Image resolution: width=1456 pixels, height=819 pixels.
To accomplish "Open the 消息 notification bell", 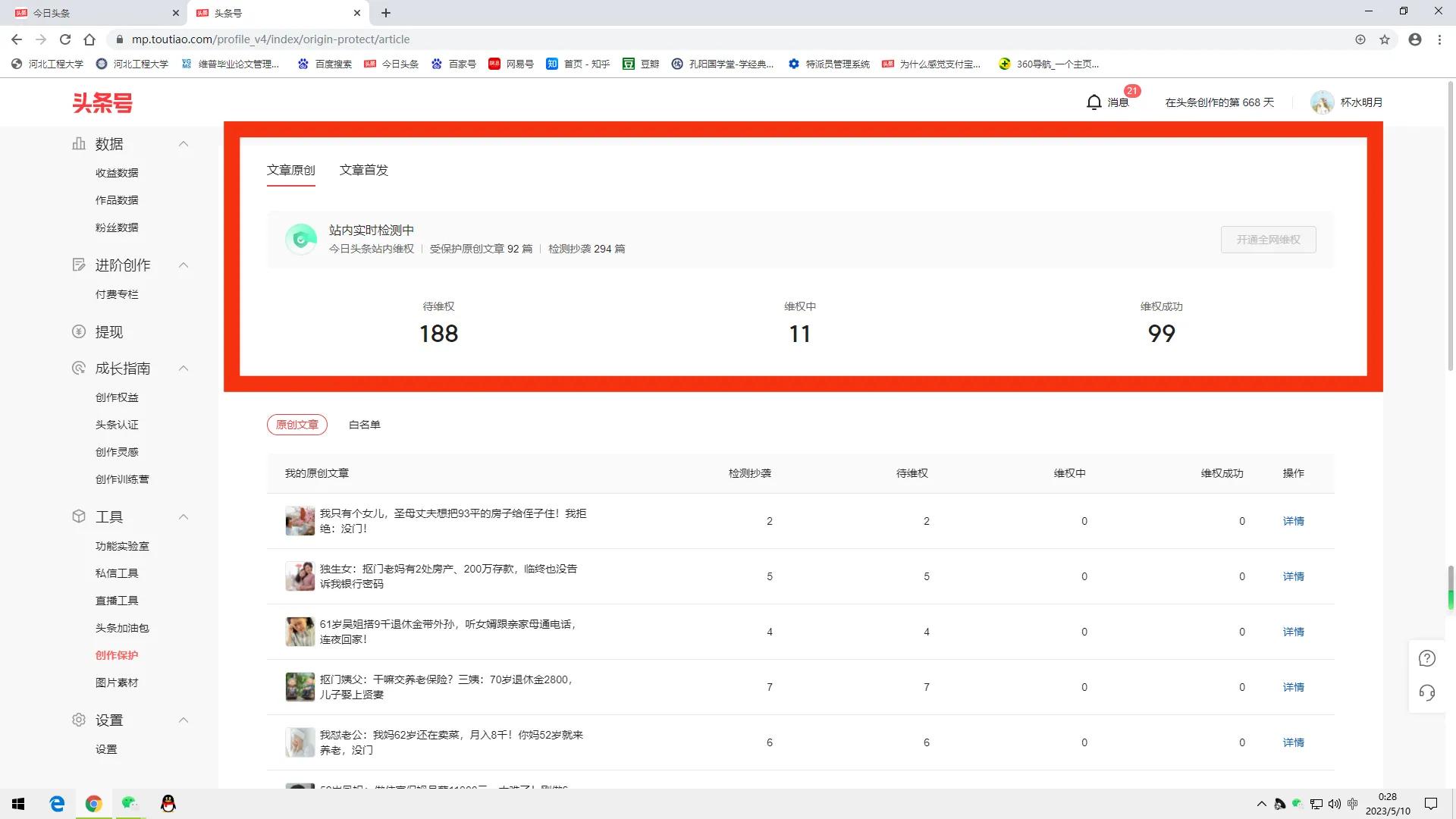I will (x=1094, y=101).
